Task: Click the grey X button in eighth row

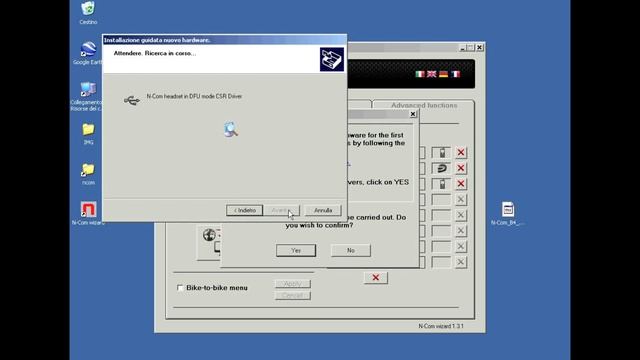Action: click(x=461, y=262)
